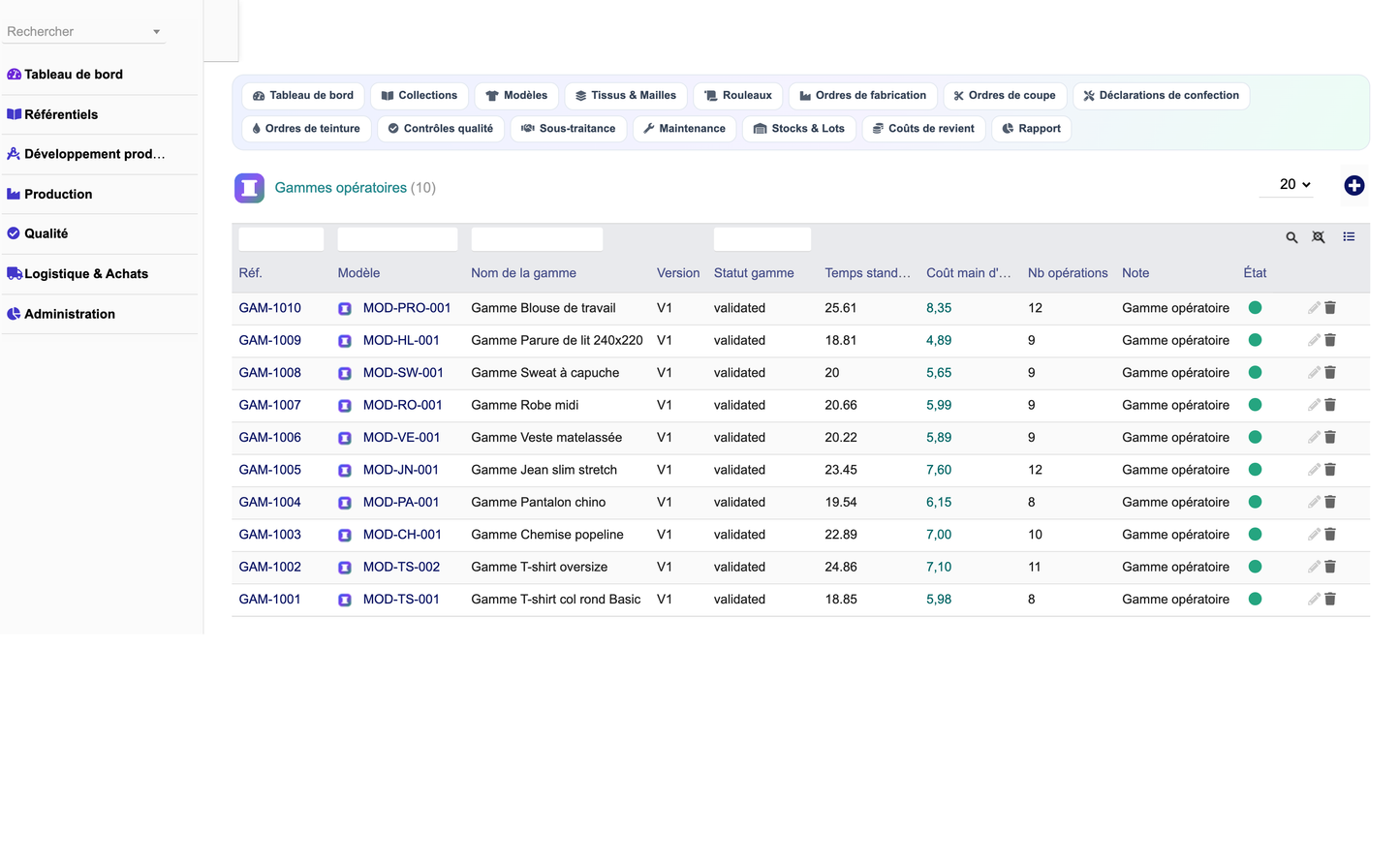
Task: Open the page size dropdown showing 20
Action: click(x=1287, y=184)
